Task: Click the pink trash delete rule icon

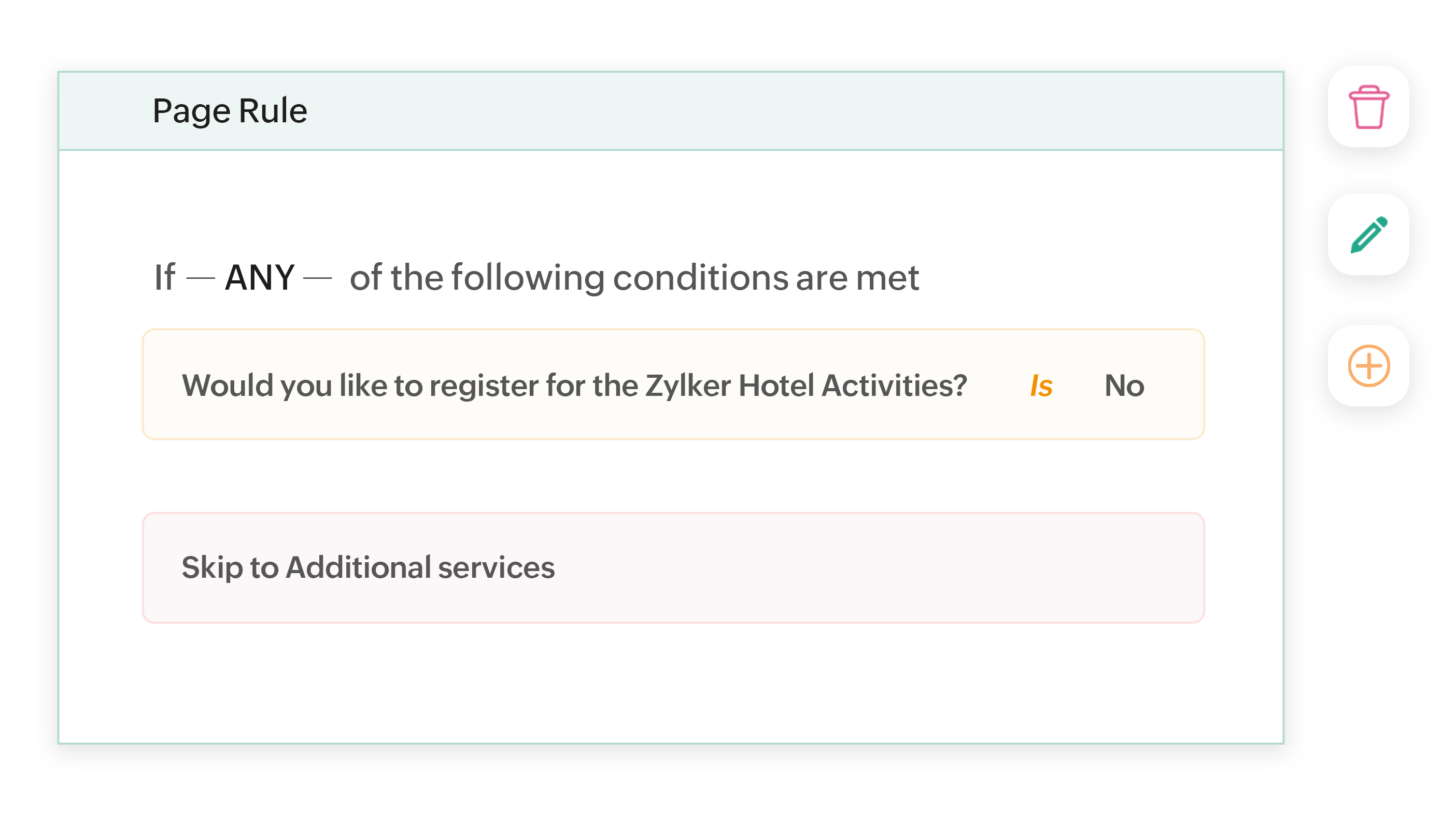Action: (x=1368, y=107)
